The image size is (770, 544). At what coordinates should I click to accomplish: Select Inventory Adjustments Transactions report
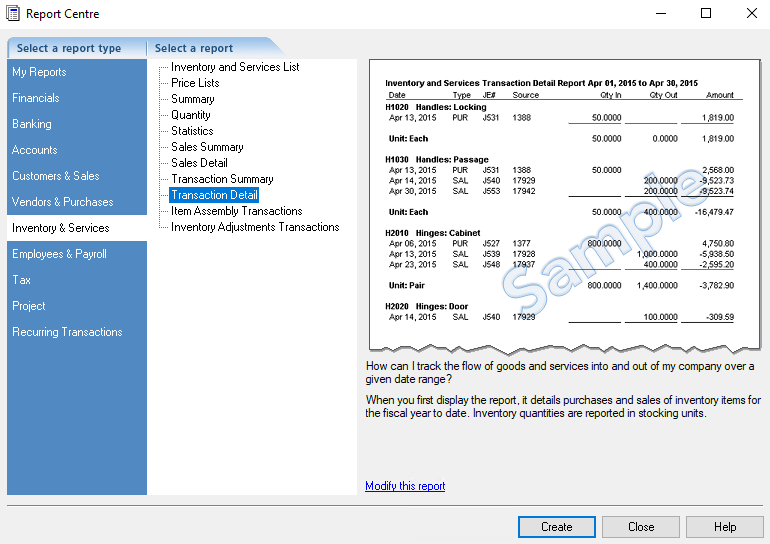tap(255, 227)
